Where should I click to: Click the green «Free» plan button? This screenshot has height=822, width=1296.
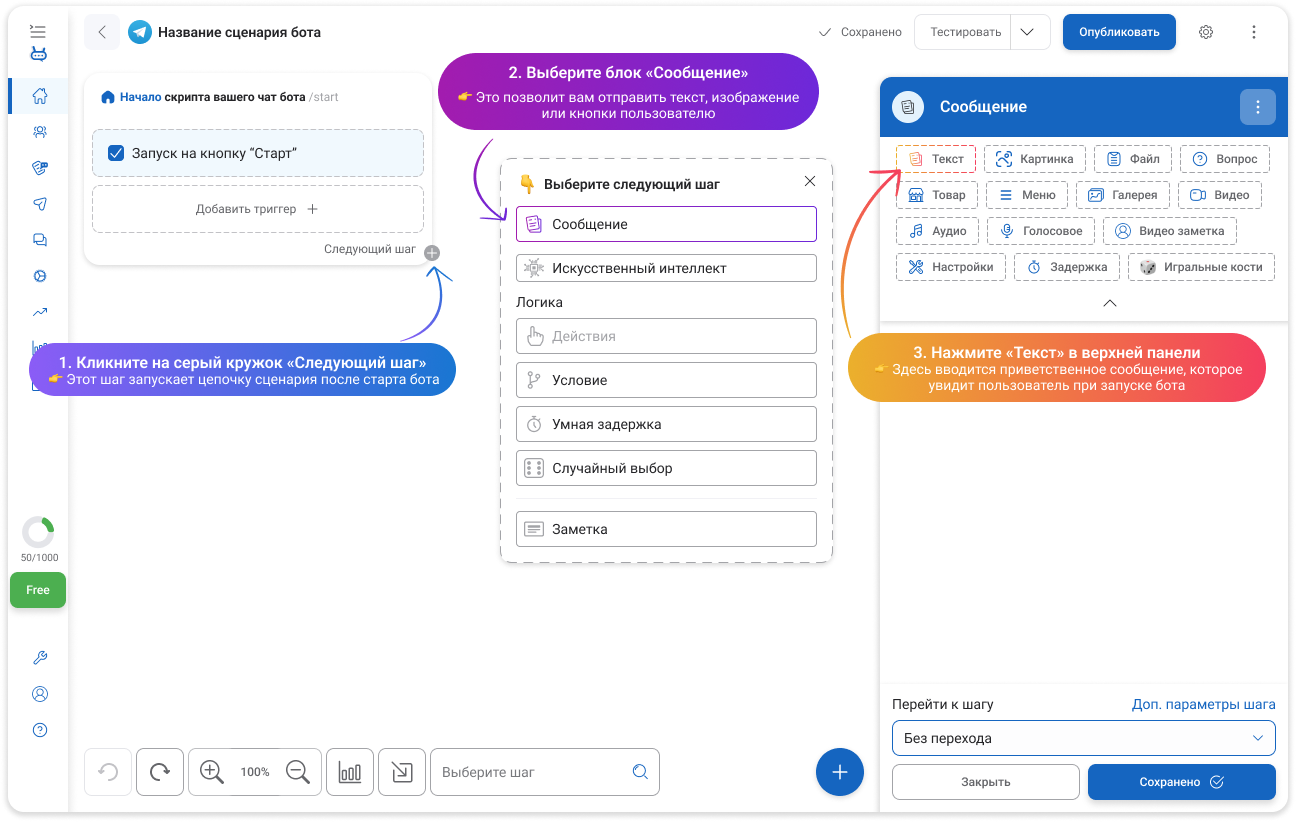tap(38, 590)
